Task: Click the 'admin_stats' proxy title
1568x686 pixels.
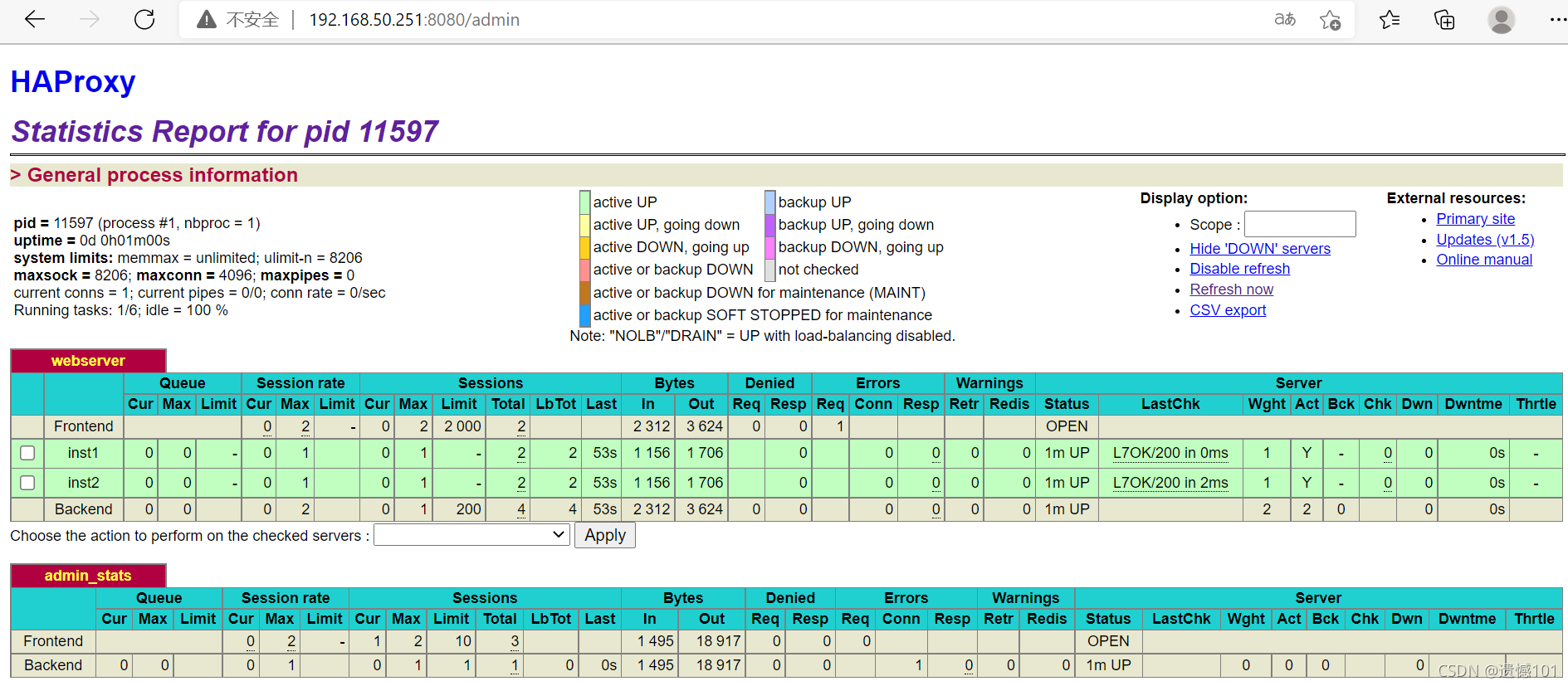Action: tap(88, 576)
